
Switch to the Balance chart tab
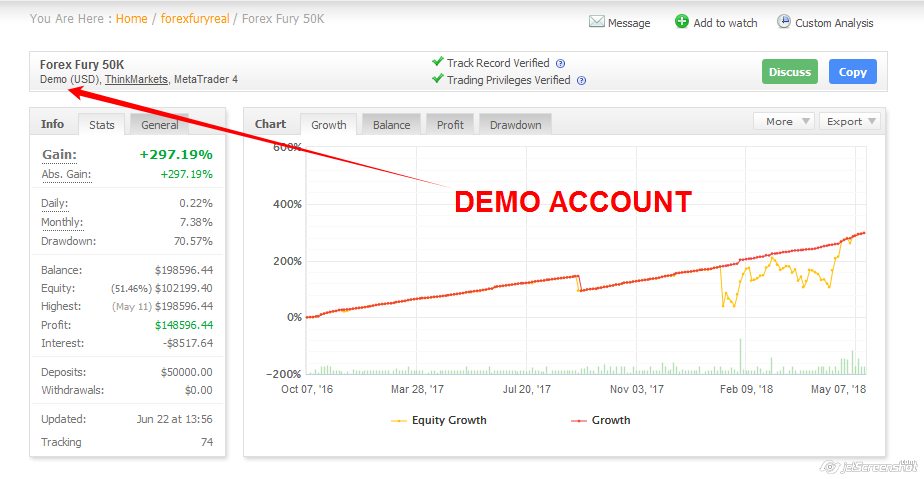(391, 125)
